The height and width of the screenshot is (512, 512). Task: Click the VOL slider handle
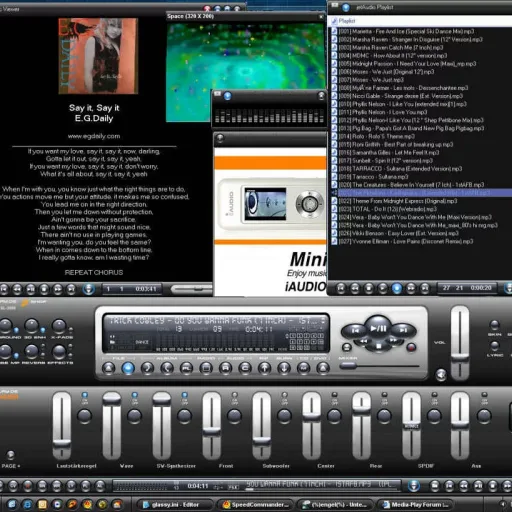460,357
